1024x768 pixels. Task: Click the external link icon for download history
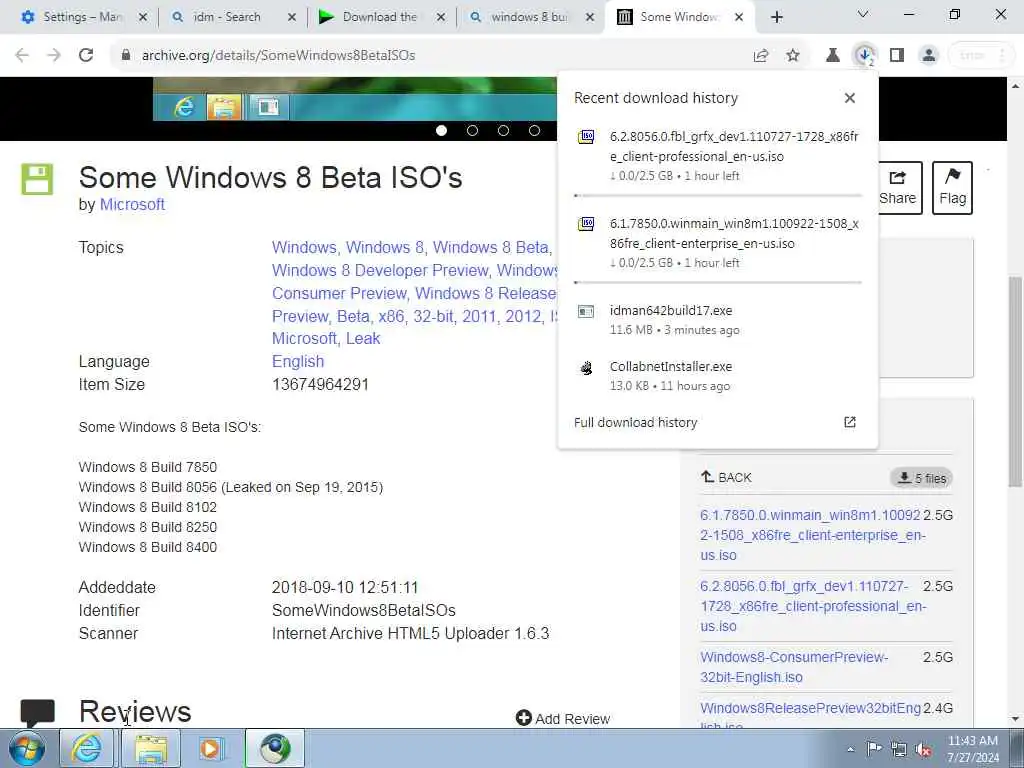coord(850,423)
